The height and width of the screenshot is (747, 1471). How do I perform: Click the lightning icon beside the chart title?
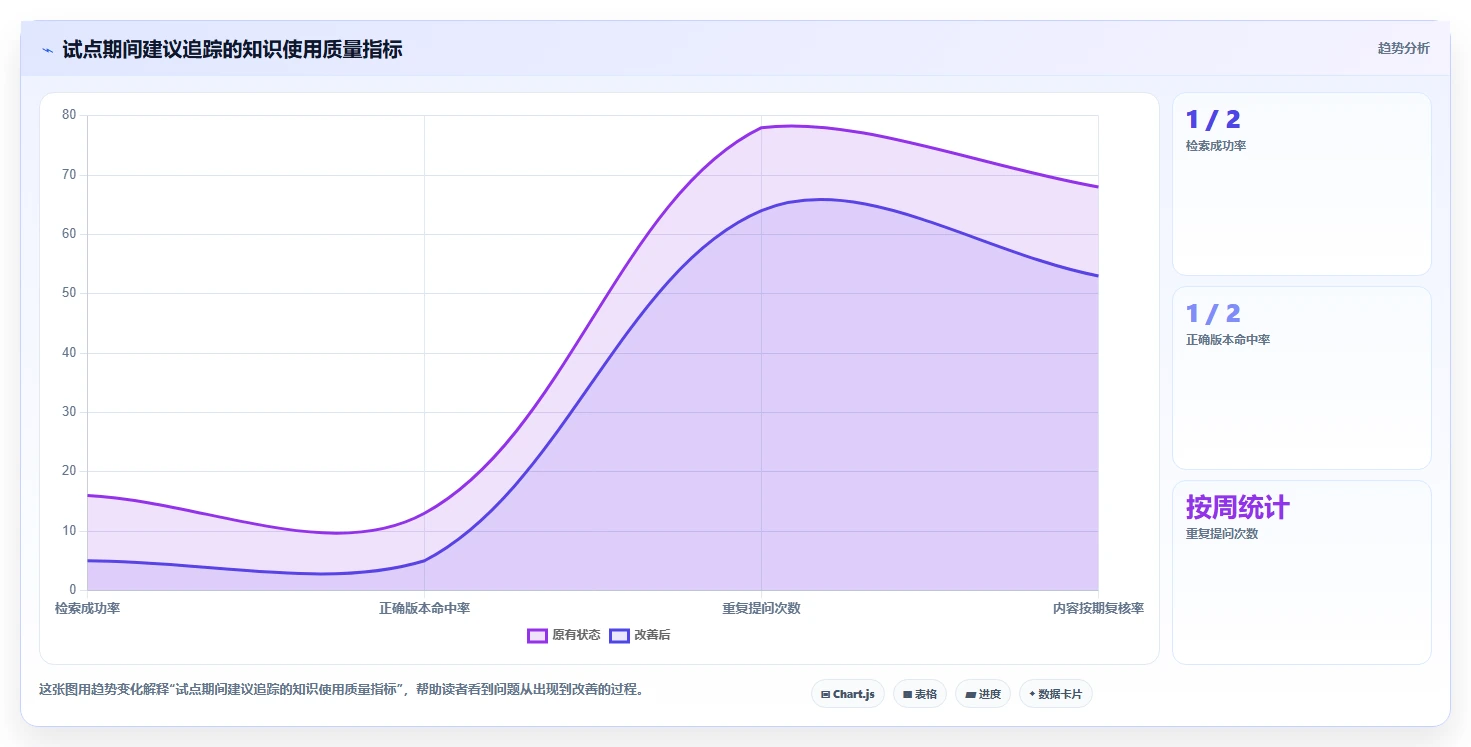(x=47, y=50)
